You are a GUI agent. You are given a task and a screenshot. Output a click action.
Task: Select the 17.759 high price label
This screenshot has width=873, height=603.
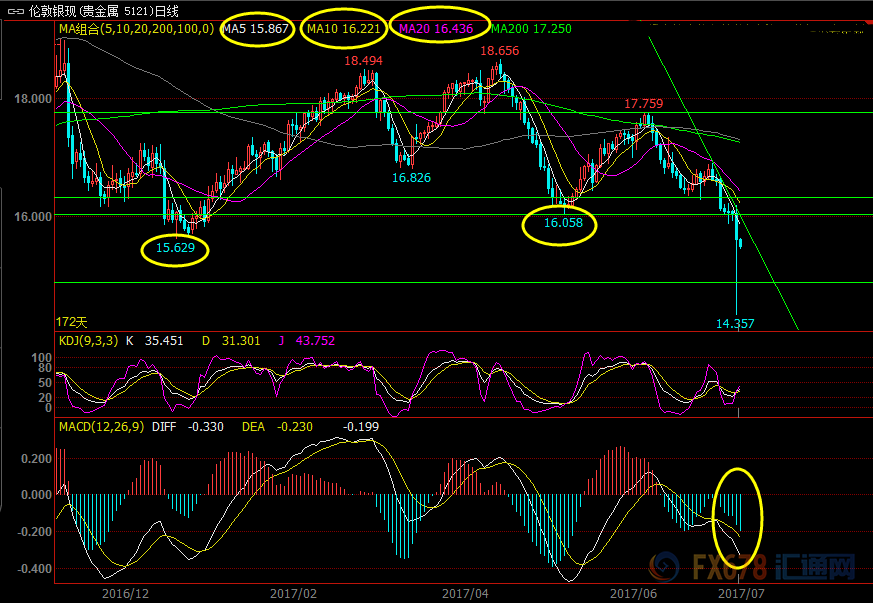[x=644, y=104]
